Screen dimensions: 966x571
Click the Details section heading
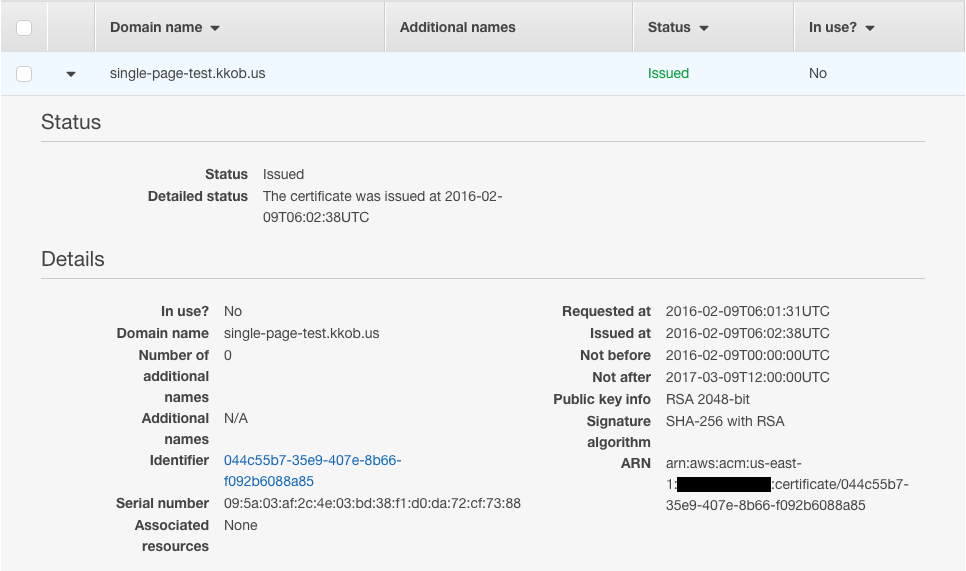73,259
